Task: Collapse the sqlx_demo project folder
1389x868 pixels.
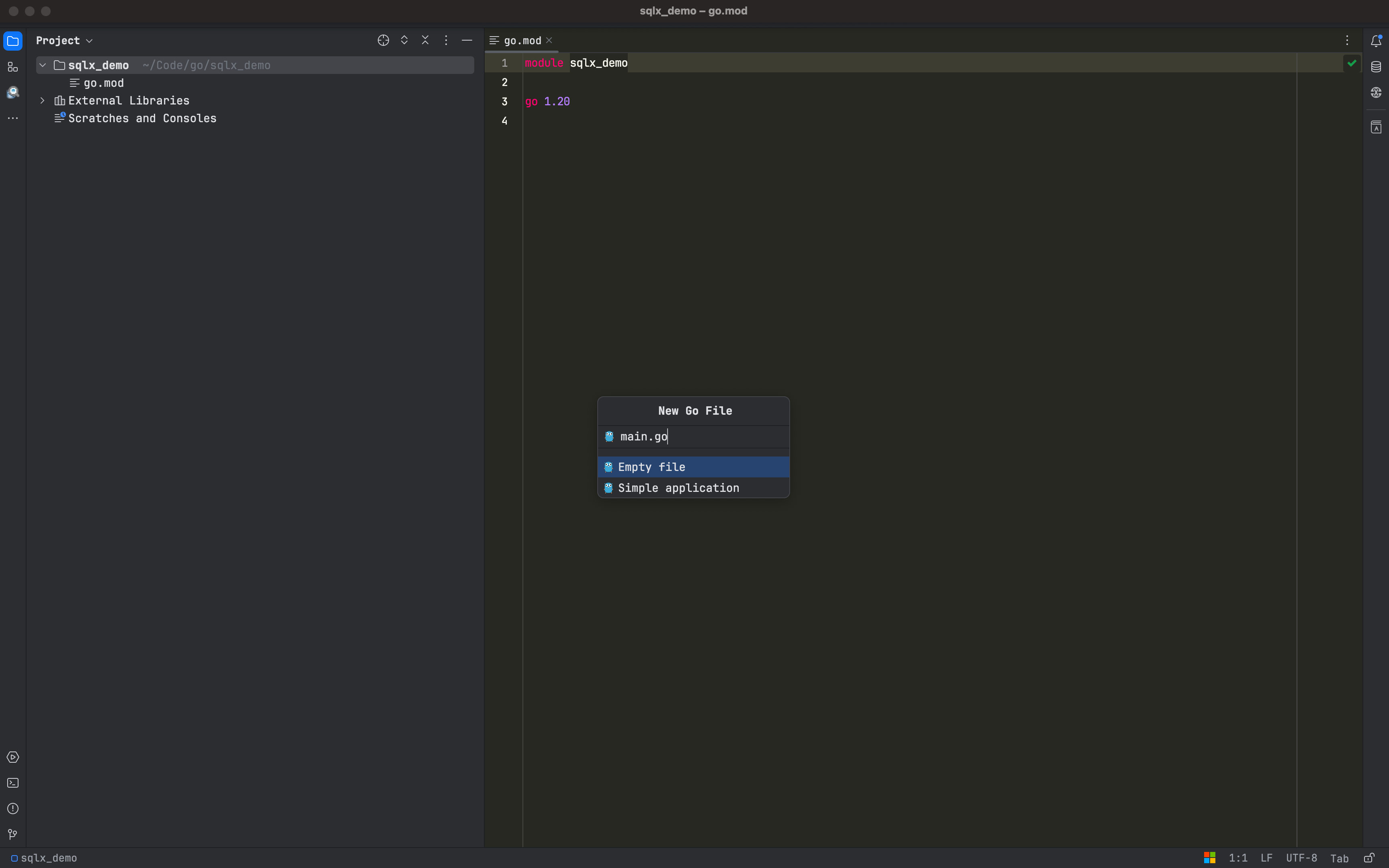Action: tap(43, 66)
